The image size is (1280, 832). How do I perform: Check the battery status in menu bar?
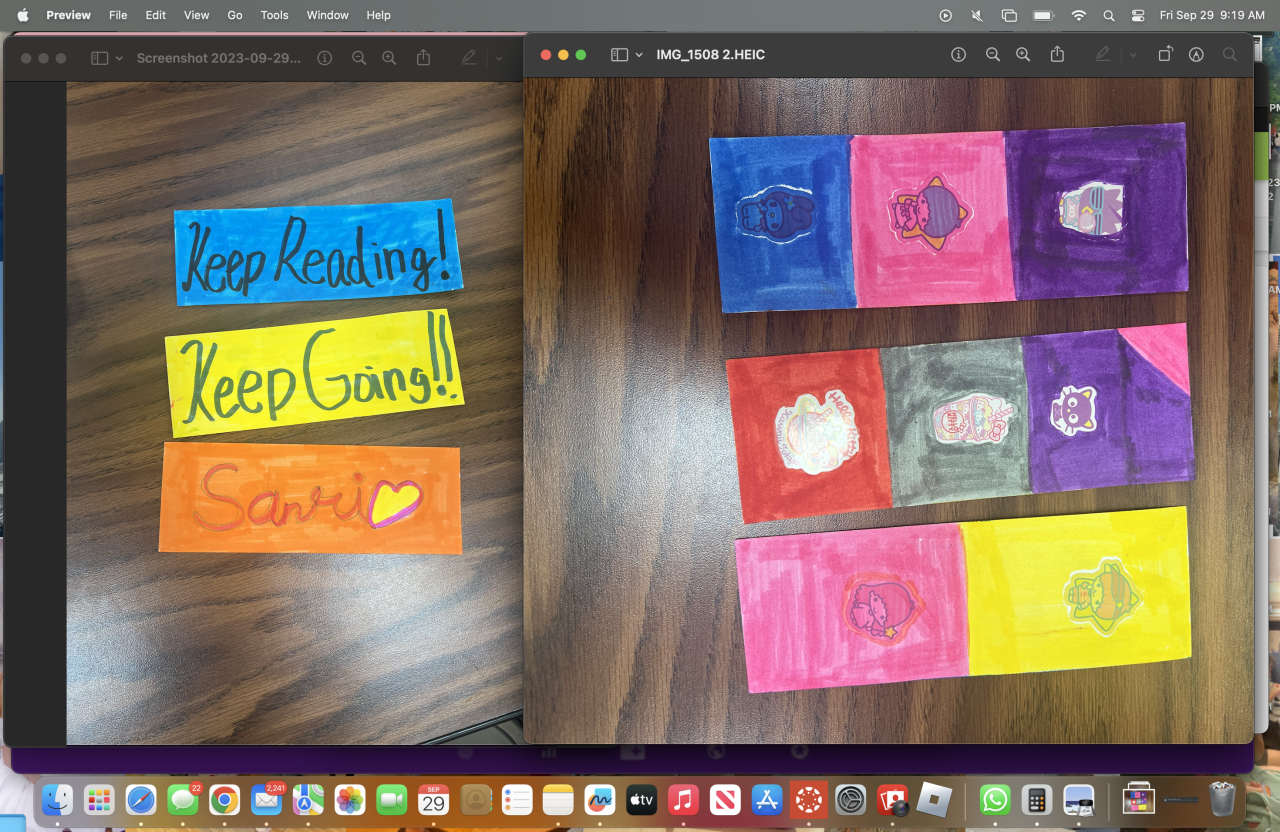(x=1044, y=15)
